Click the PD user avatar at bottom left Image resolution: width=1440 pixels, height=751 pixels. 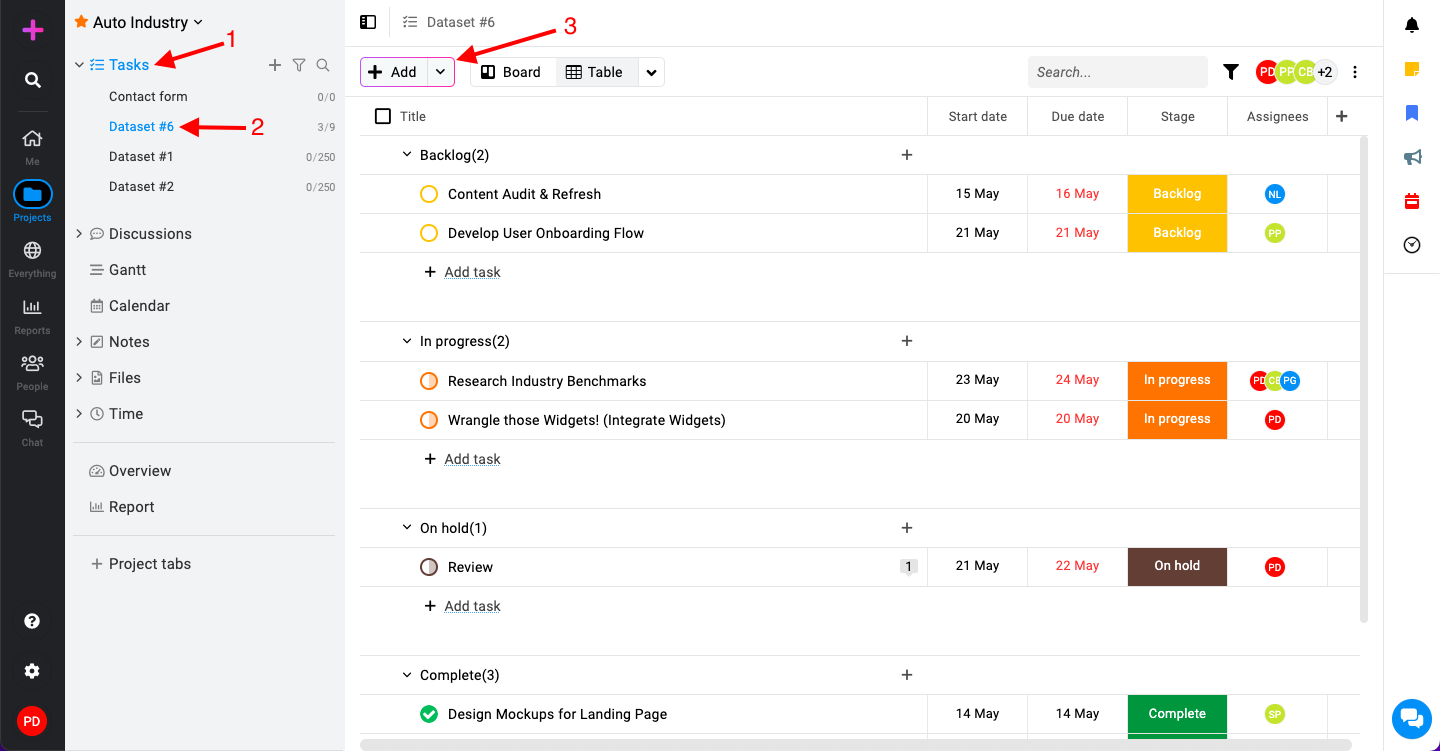32,721
